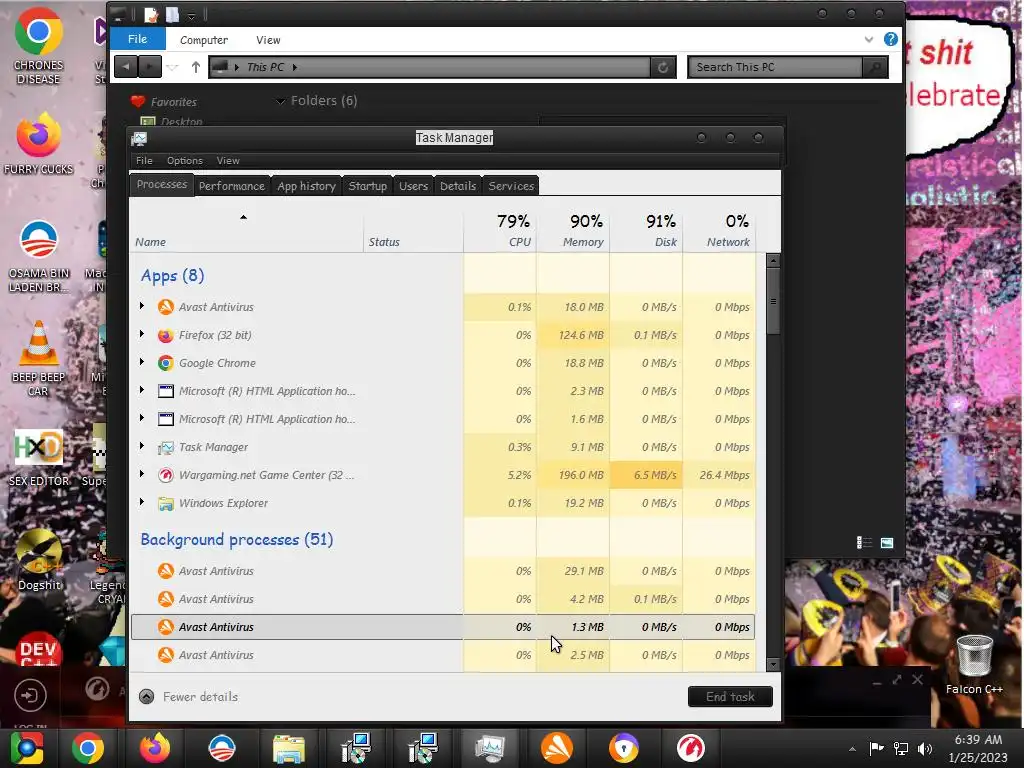Expand the second Microsoft HTML Application row
1024x768 pixels.
tap(142, 418)
